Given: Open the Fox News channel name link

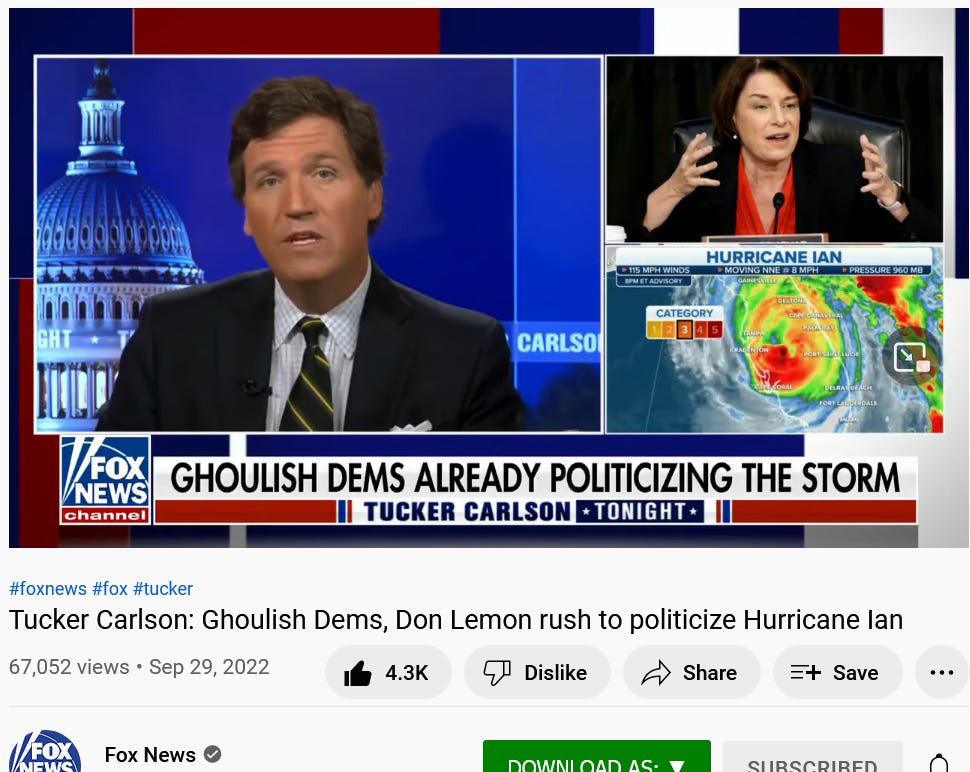Looking at the screenshot, I should point(150,755).
